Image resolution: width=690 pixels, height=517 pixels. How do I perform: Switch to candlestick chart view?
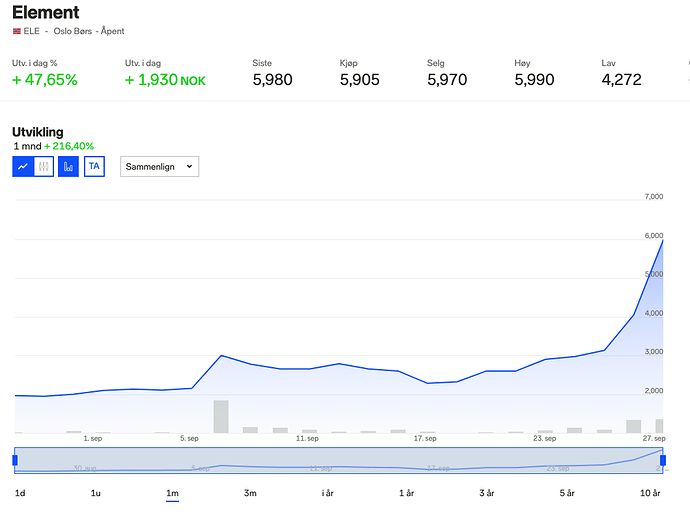[44, 166]
